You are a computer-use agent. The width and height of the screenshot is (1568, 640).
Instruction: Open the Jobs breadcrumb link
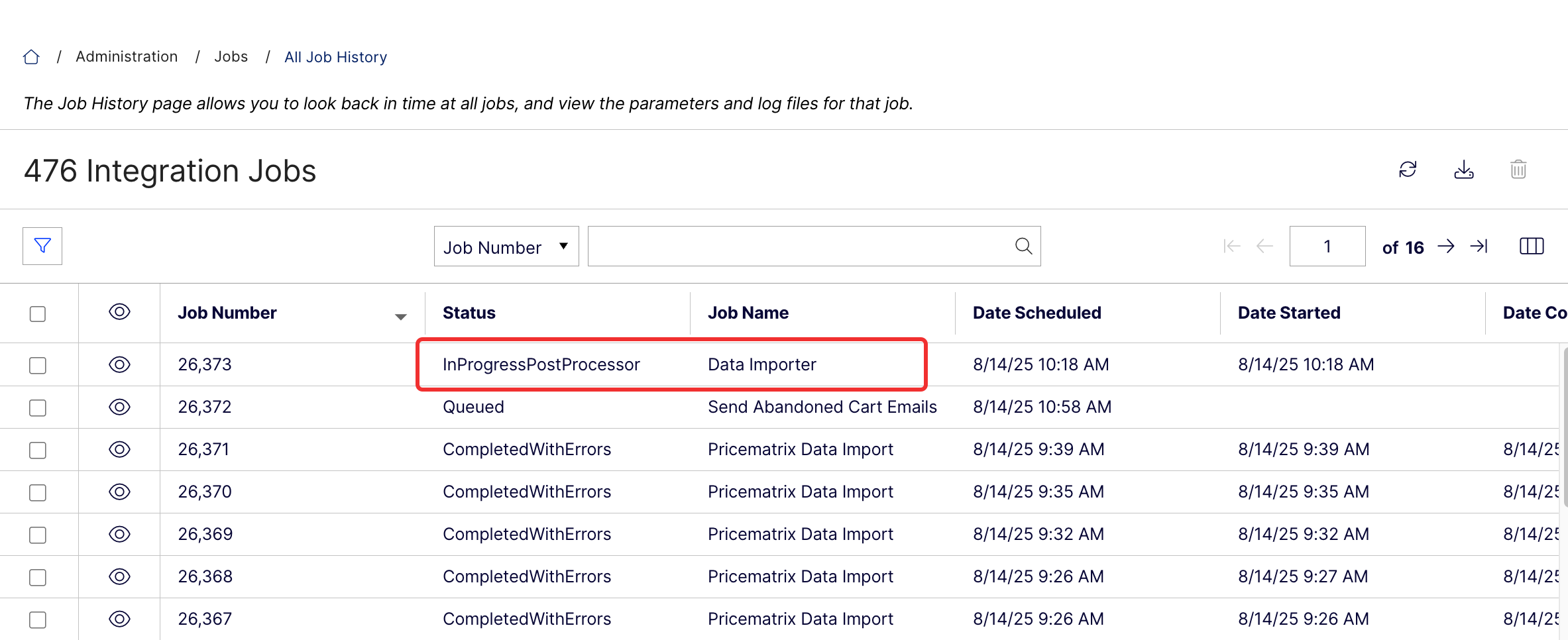231,57
